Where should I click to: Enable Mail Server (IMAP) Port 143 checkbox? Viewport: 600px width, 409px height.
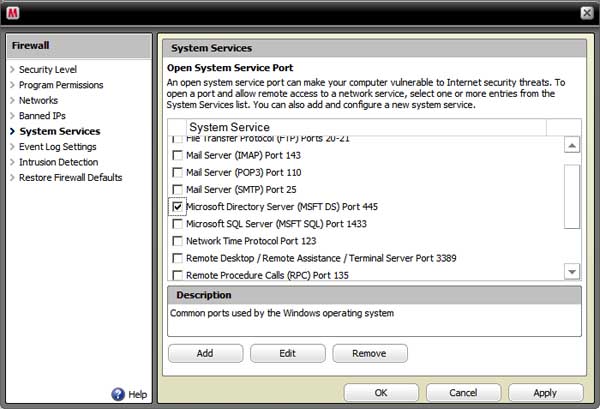click(x=178, y=155)
